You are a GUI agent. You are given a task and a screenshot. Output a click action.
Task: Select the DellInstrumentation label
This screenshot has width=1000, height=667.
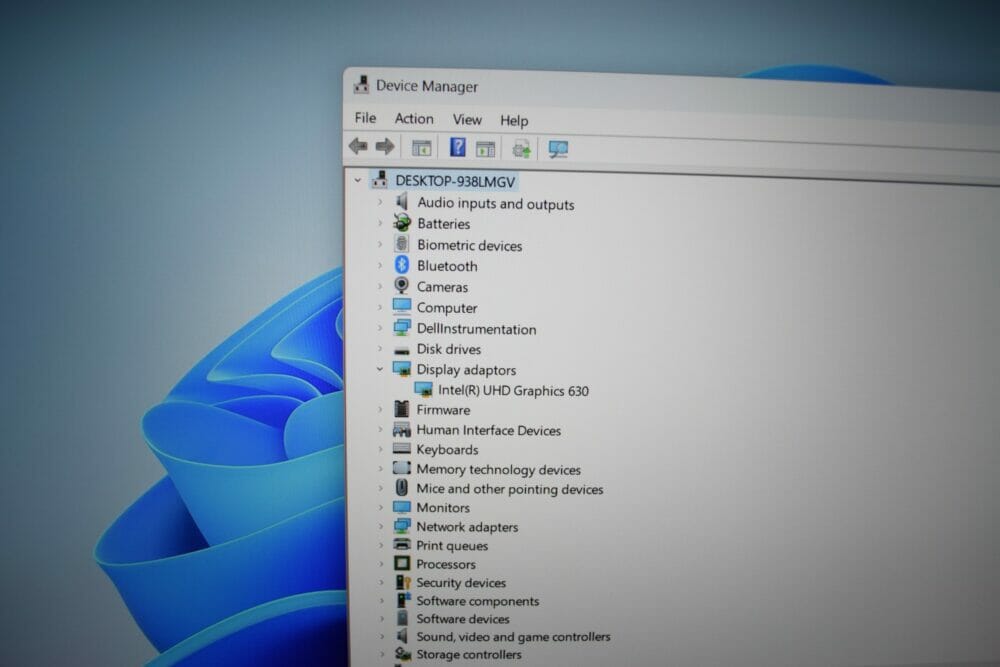[x=476, y=329]
